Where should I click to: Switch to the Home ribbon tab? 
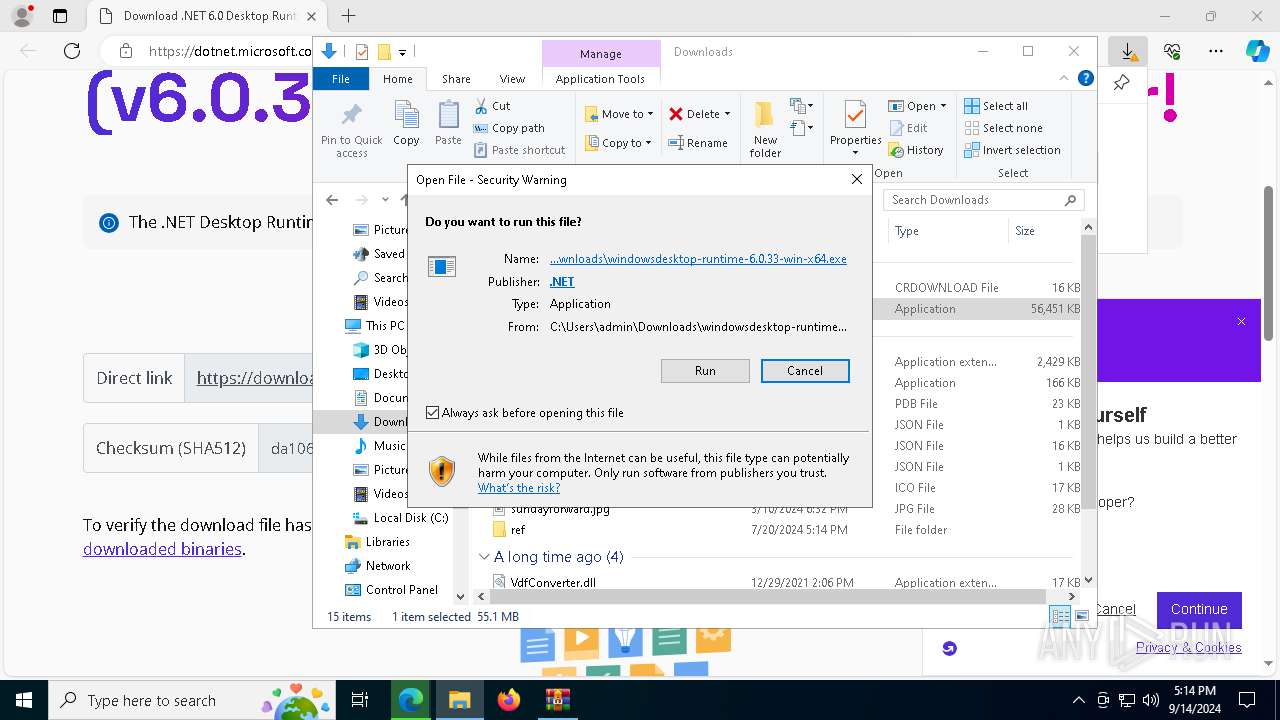pos(397,79)
